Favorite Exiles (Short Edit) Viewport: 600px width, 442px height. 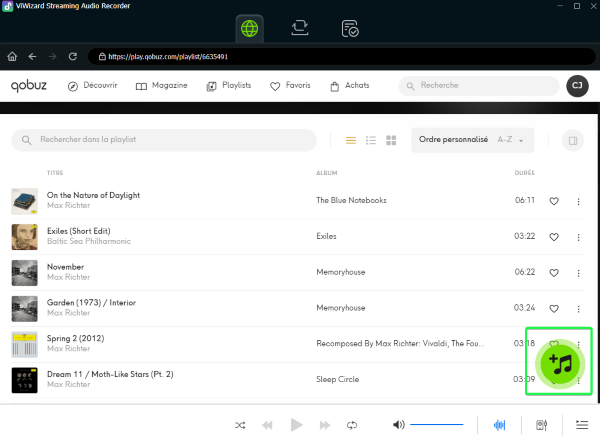coord(554,237)
